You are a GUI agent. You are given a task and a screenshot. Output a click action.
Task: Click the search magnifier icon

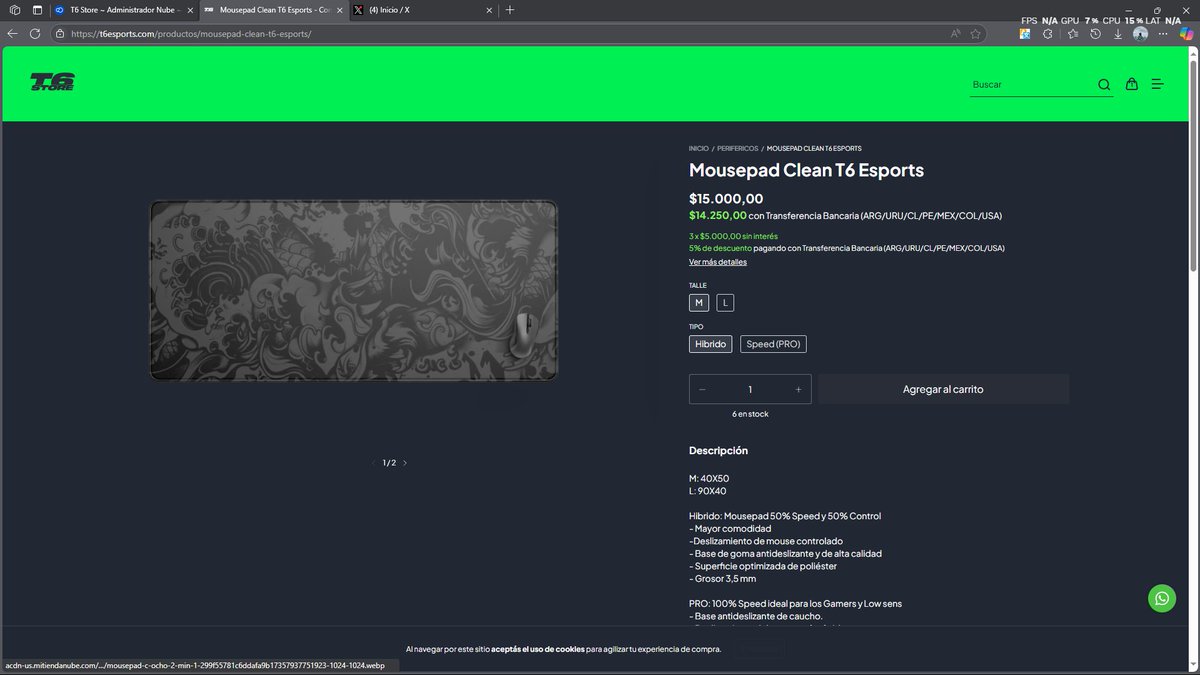pos(1104,85)
